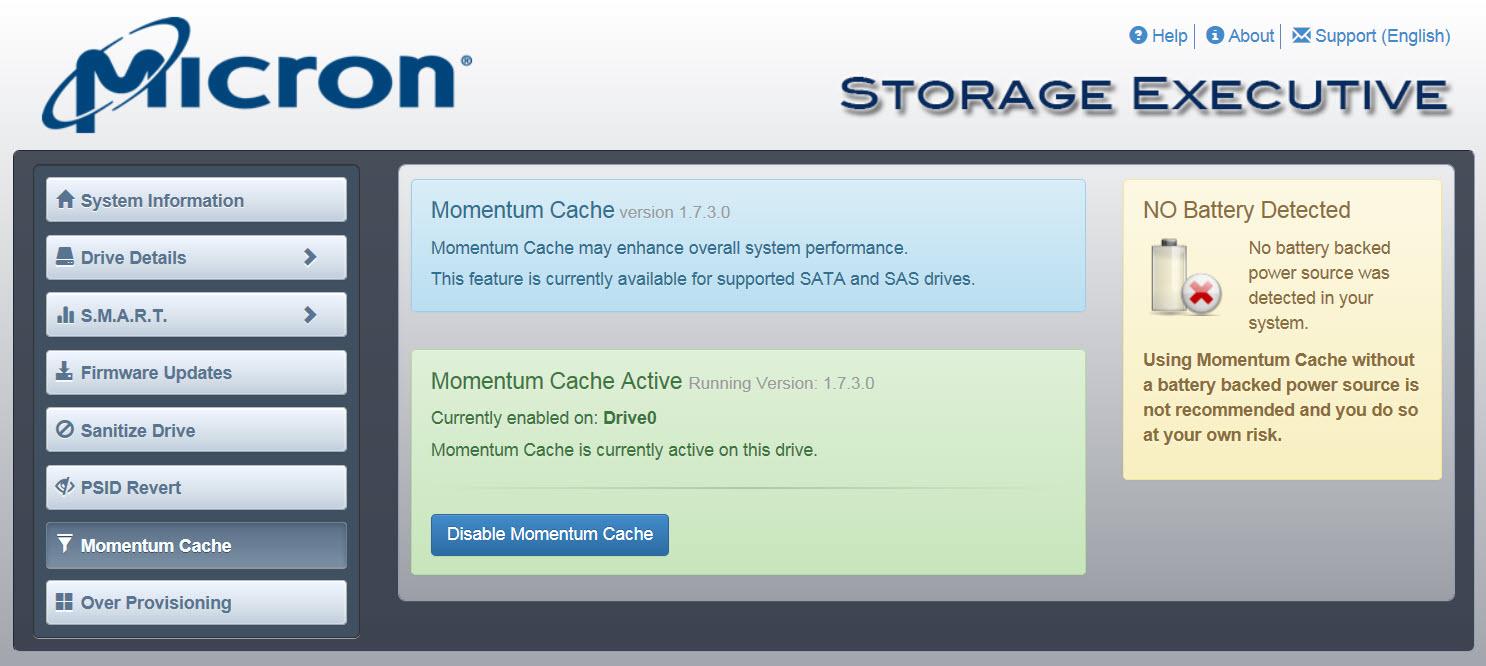Click the envelope Support icon
The width and height of the screenshot is (1486, 666).
click(x=1301, y=35)
